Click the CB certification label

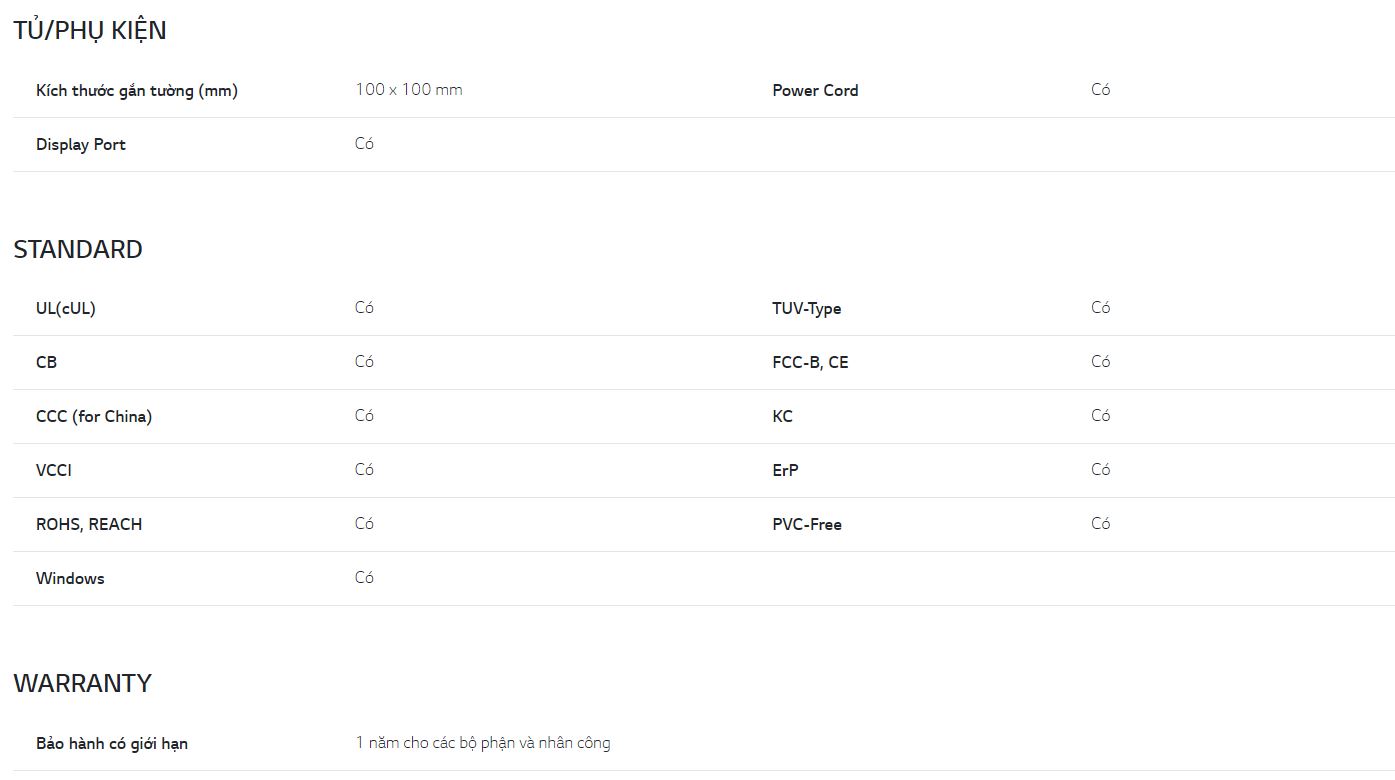pos(46,362)
